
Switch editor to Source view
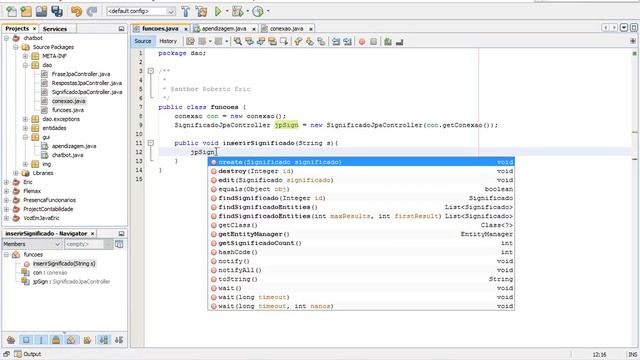pos(142,41)
